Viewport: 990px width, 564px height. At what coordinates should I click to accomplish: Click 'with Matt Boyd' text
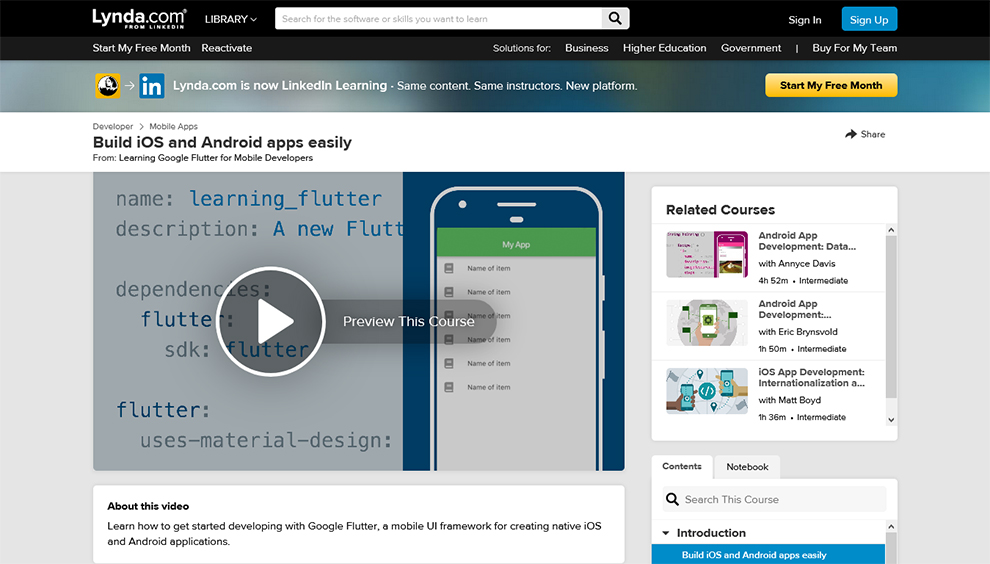pos(789,400)
